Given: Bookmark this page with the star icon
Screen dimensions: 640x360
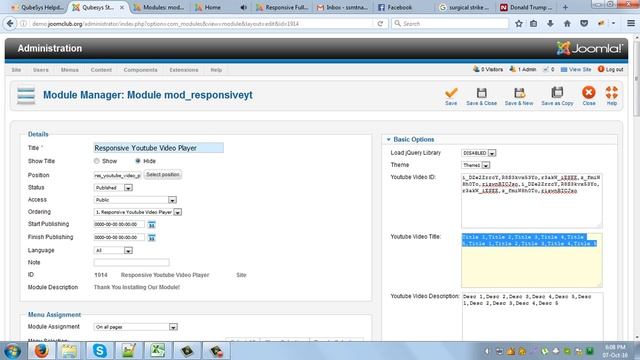Looking at the screenshot, I should pos(519,24).
